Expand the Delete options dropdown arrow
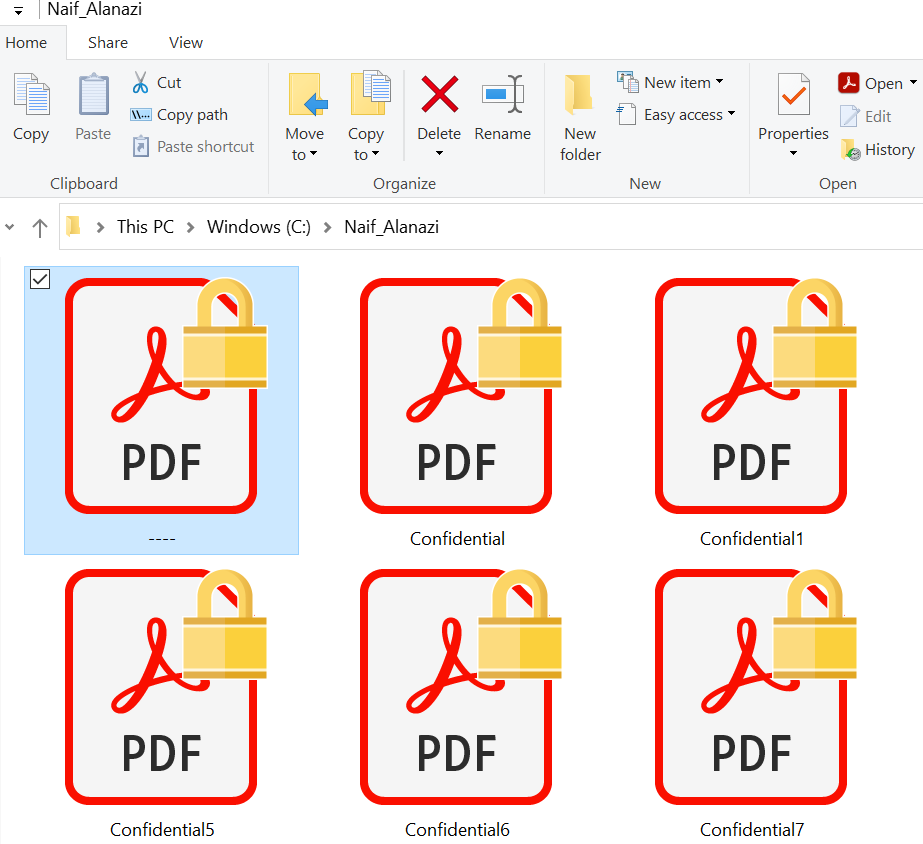The width and height of the screenshot is (923, 844). coord(439,154)
